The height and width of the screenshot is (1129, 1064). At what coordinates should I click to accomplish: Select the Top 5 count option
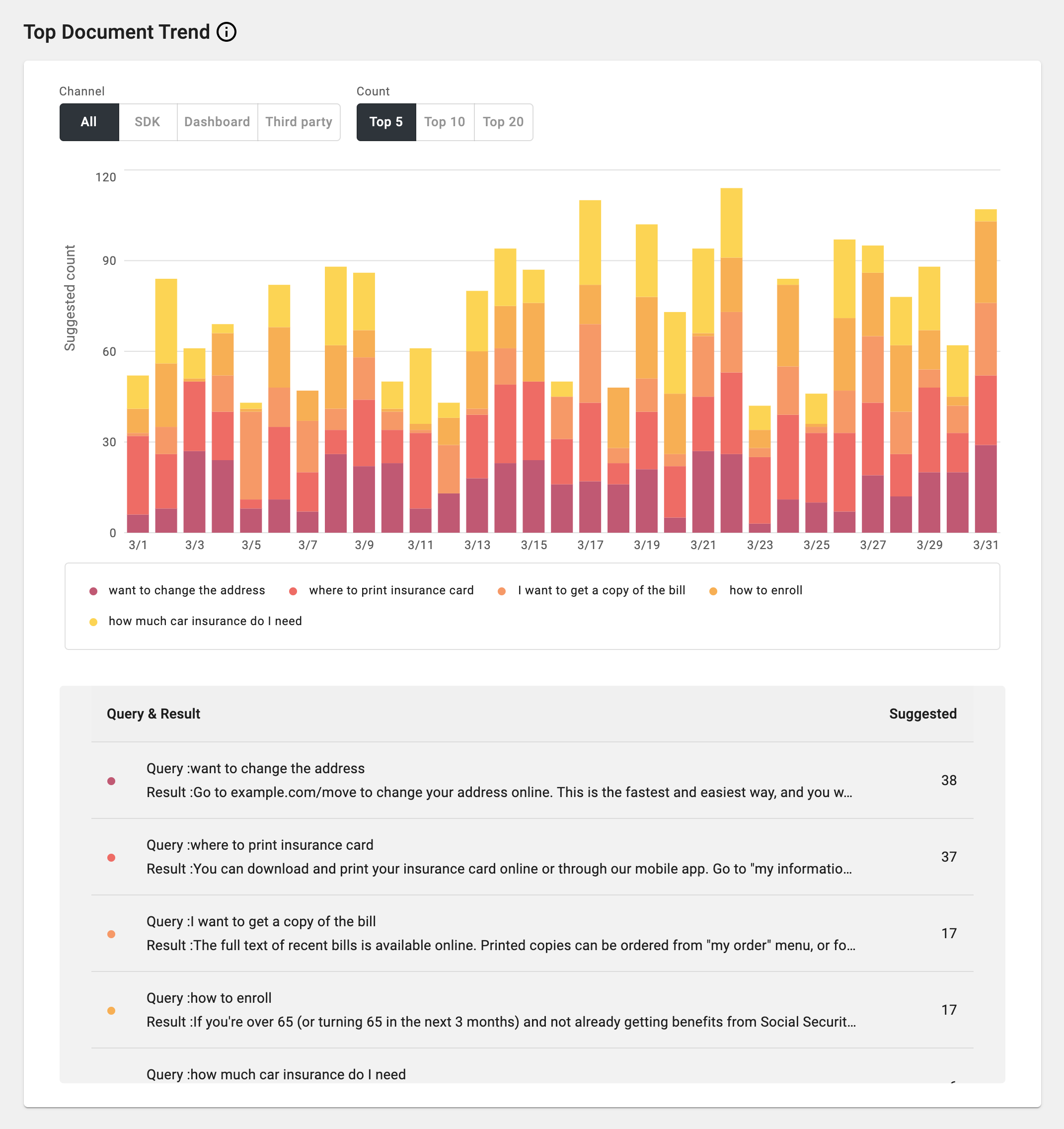tap(386, 122)
